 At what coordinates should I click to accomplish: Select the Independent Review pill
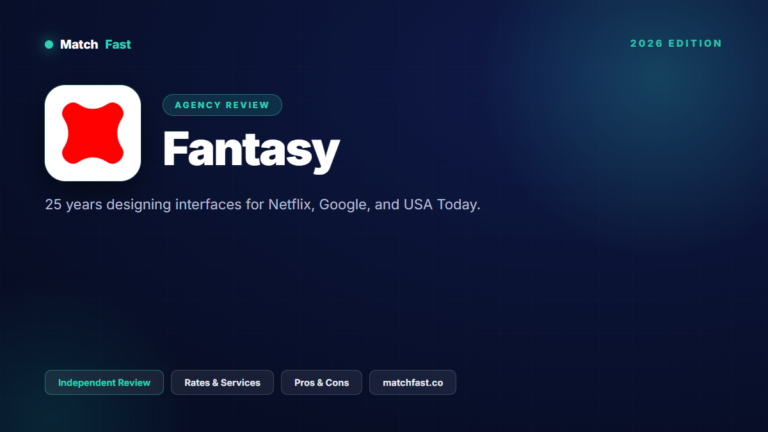[104, 383]
